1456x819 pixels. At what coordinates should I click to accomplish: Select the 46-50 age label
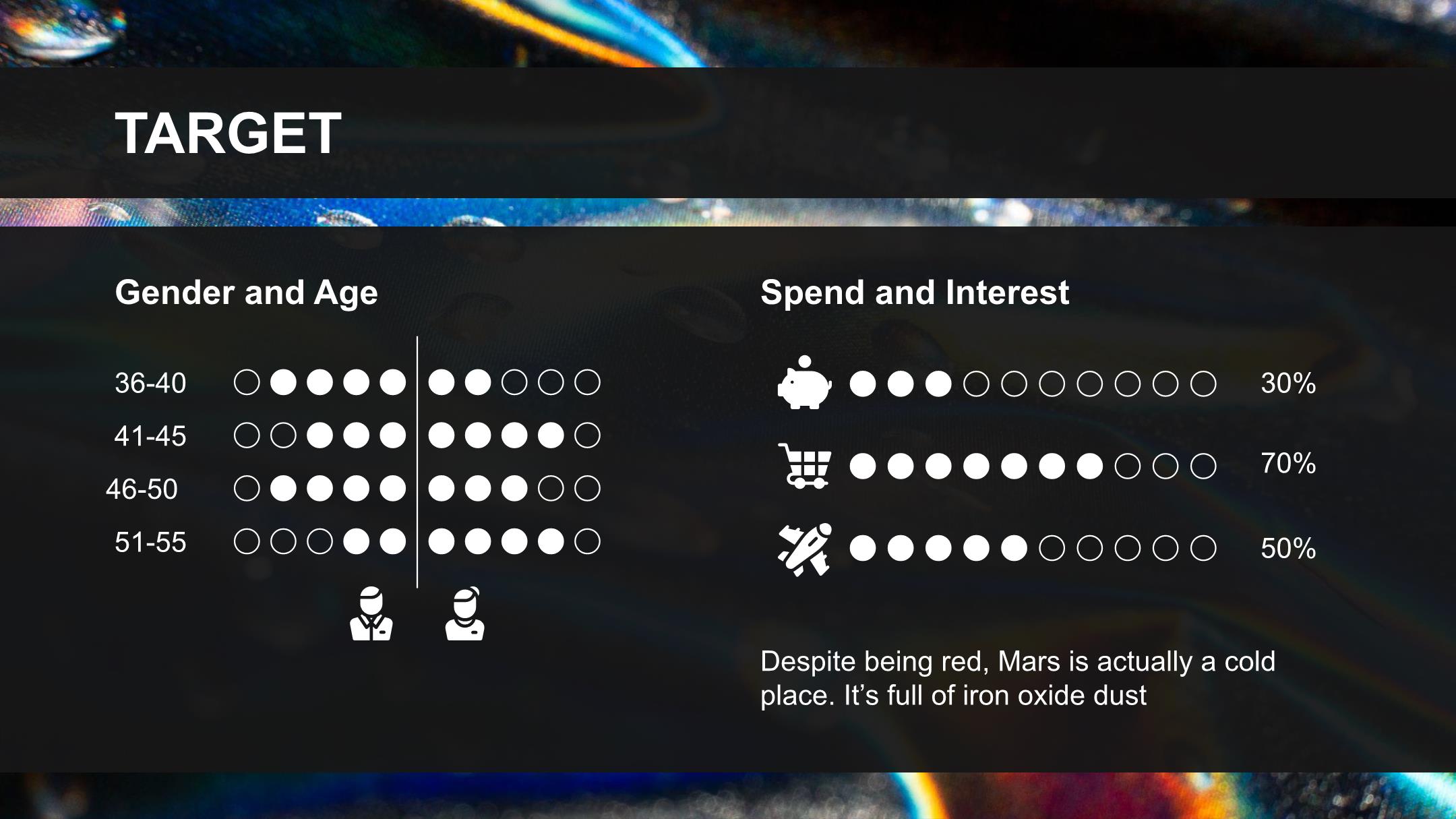point(142,489)
